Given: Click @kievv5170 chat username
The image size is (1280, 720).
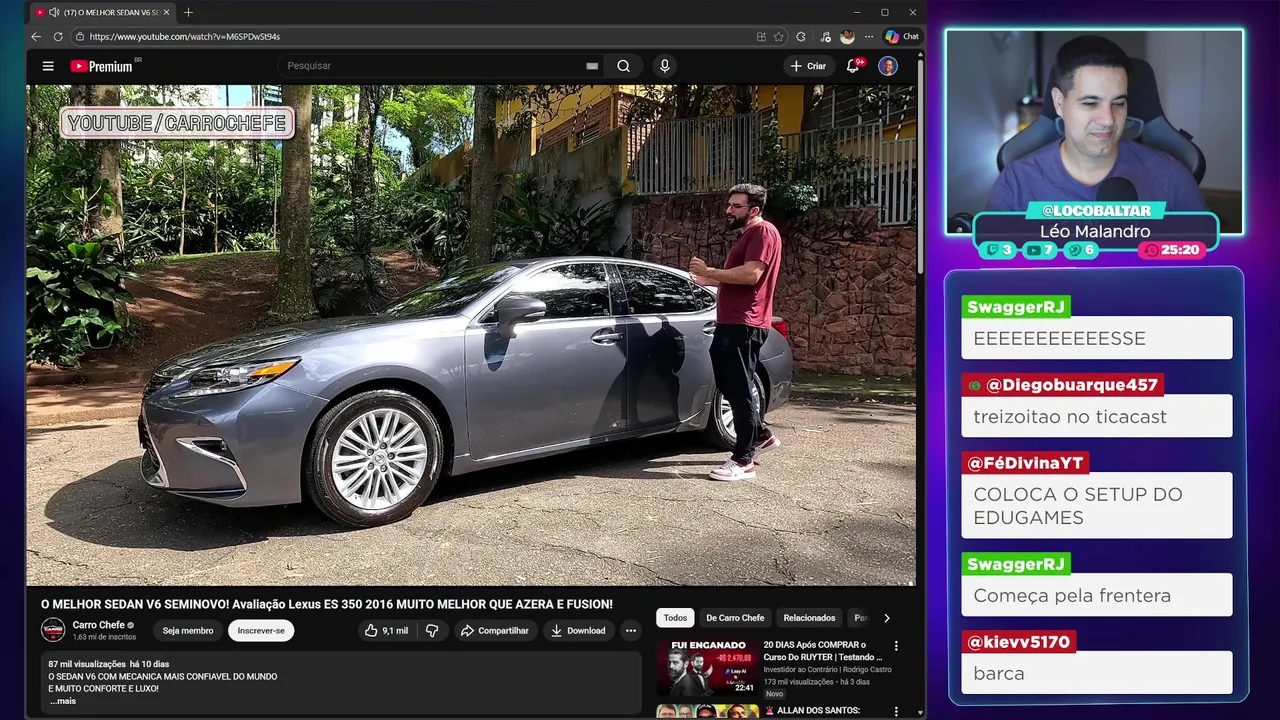Looking at the screenshot, I should point(1018,642).
